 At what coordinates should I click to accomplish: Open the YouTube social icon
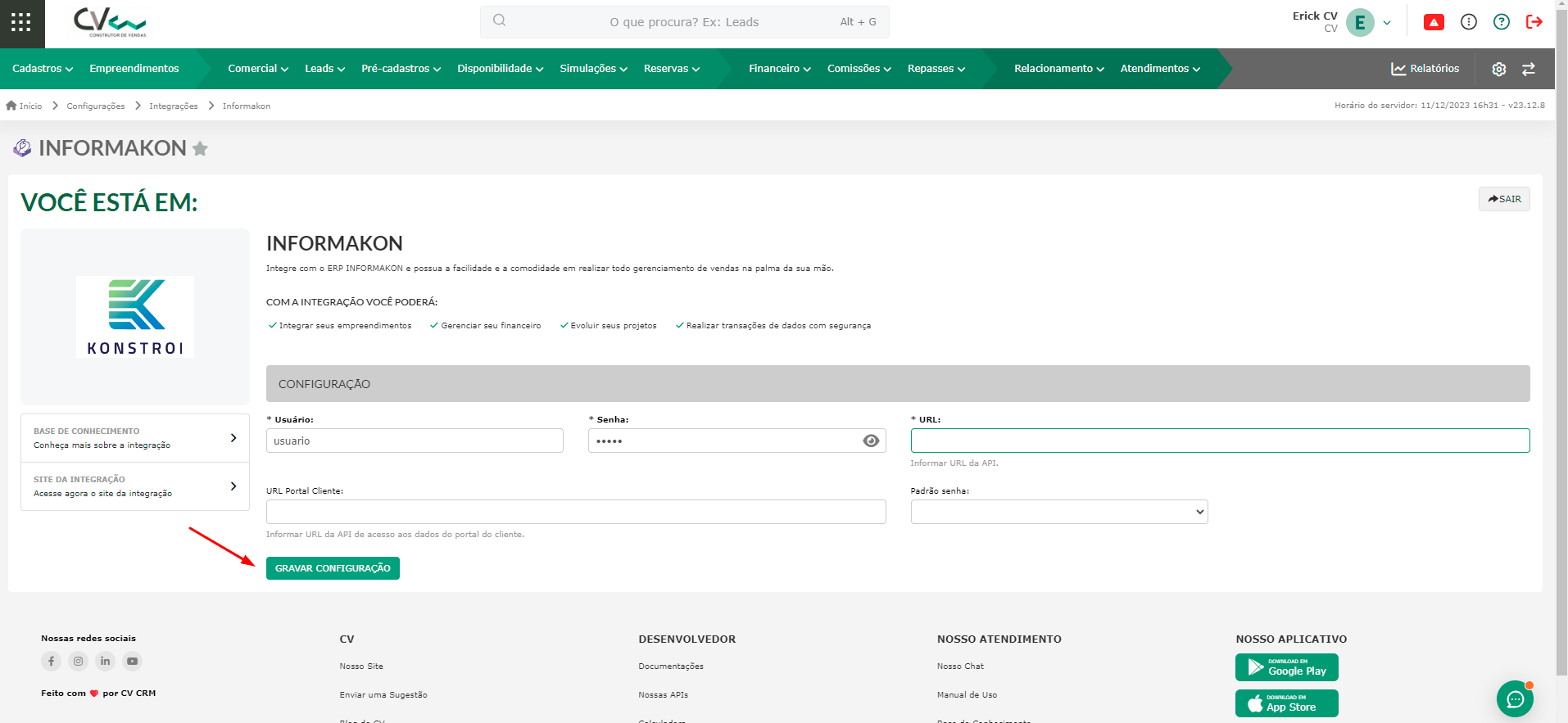pyautogui.click(x=132, y=661)
